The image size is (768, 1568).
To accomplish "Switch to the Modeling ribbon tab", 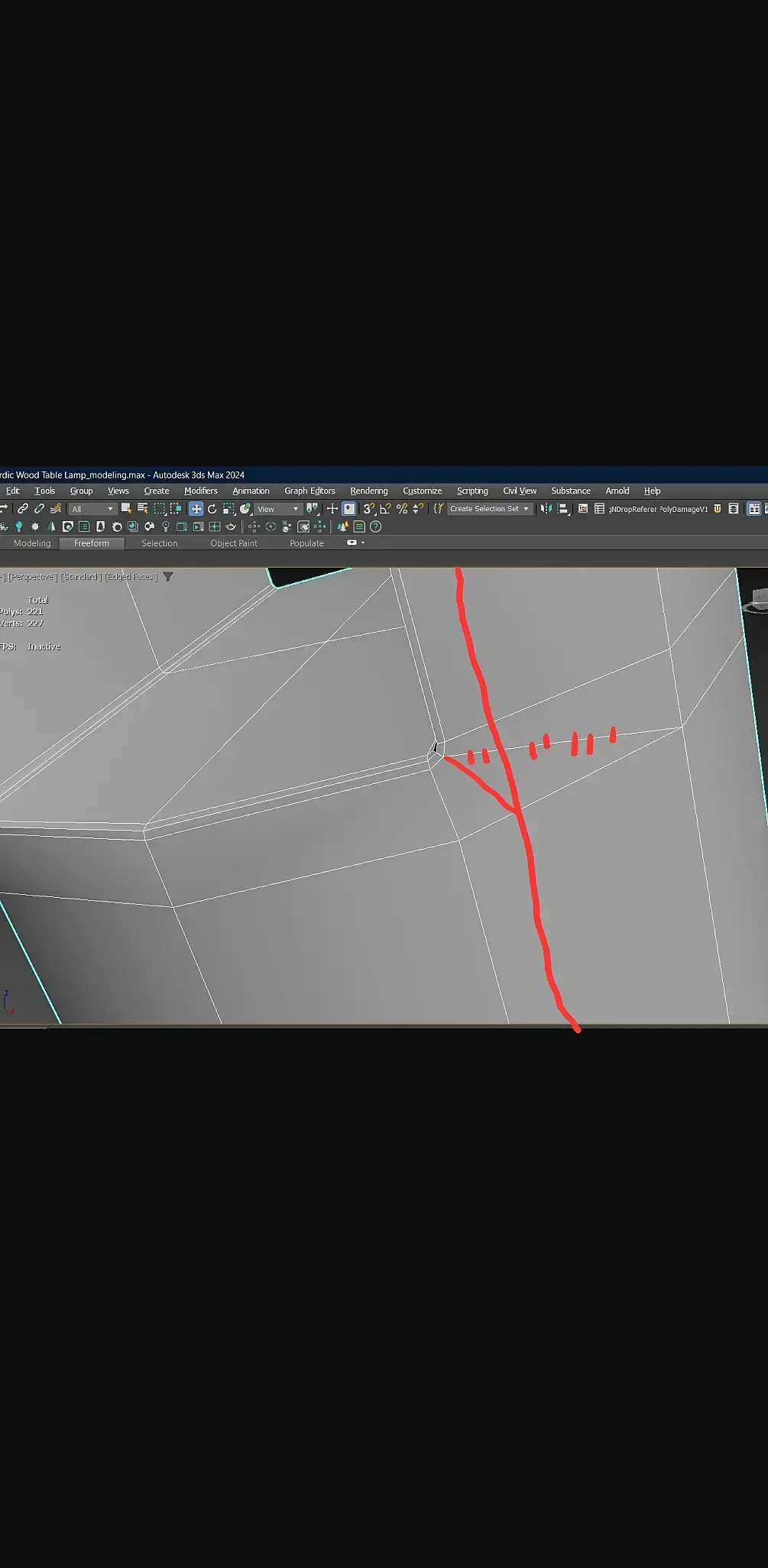I will (32, 543).
